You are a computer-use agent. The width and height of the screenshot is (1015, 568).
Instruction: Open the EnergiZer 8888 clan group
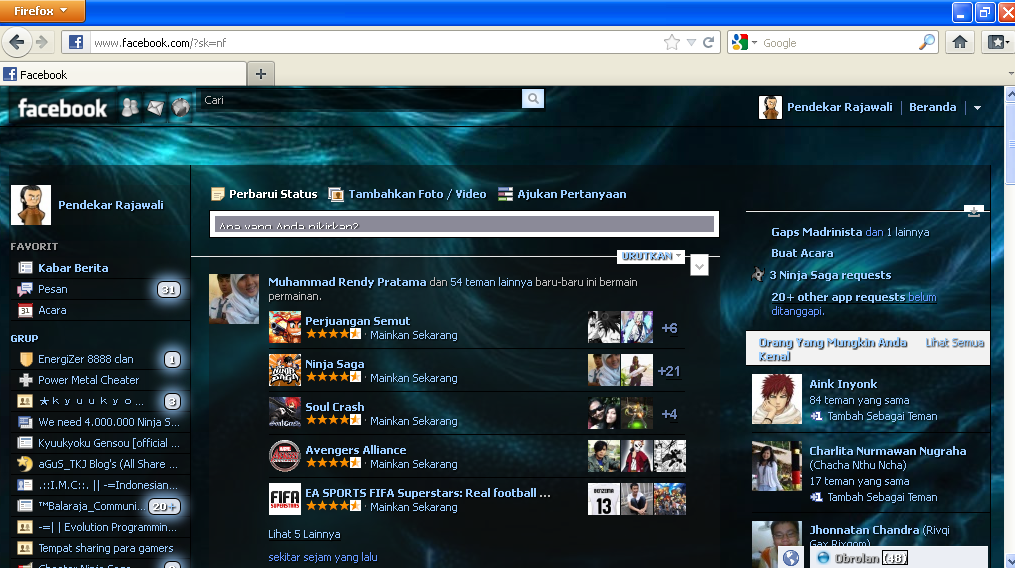85,359
